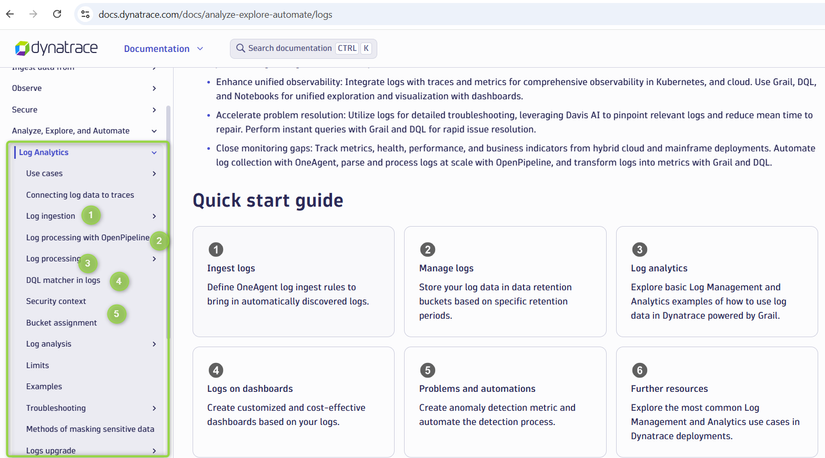Expand the Log ingestion chevron
This screenshot has width=825, height=458.
154,216
